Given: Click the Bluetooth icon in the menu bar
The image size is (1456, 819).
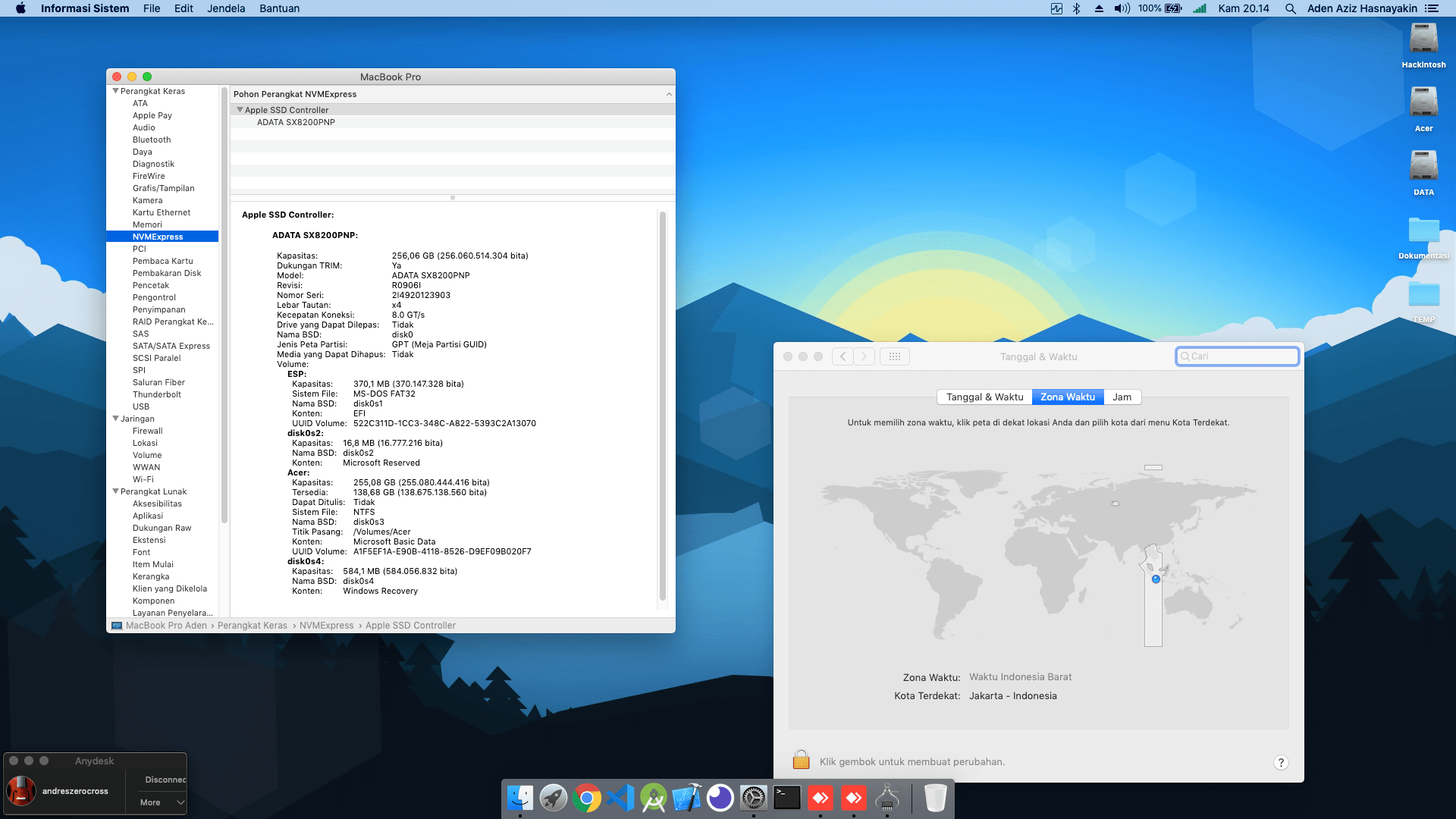Looking at the screenshot, I should click(1076, 8).
